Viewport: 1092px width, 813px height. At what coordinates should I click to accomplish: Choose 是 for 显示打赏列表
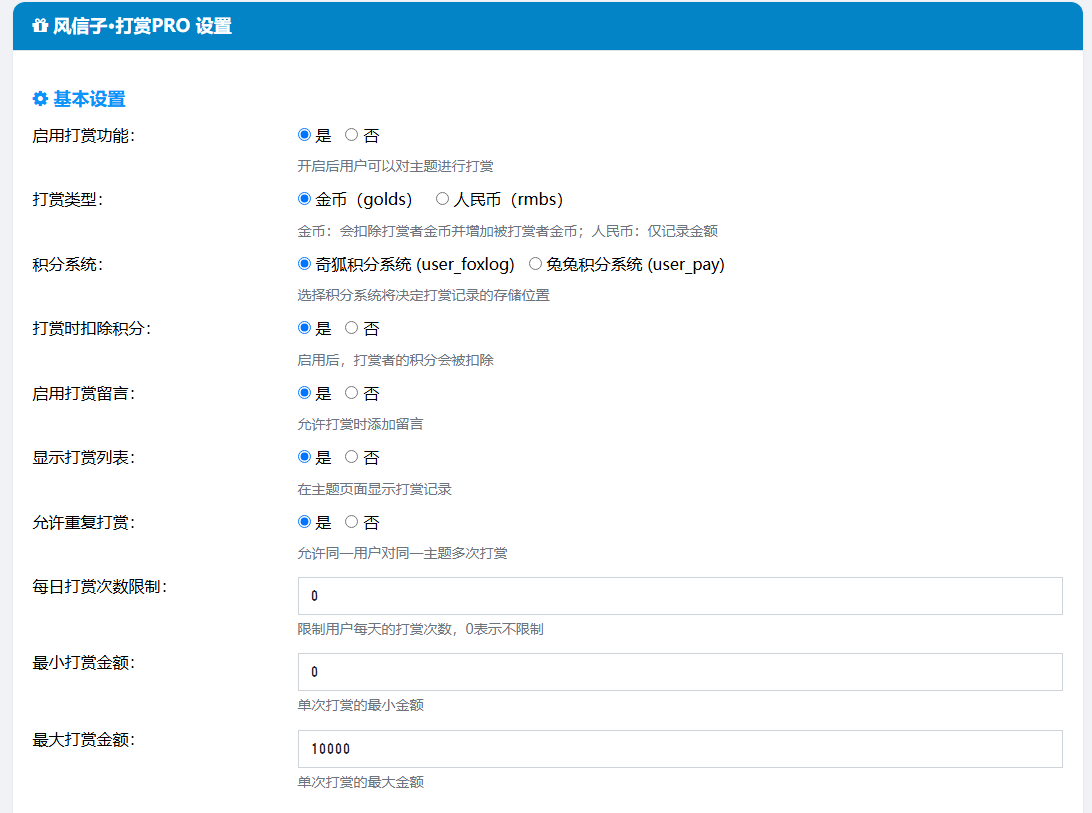click(305, 457)
